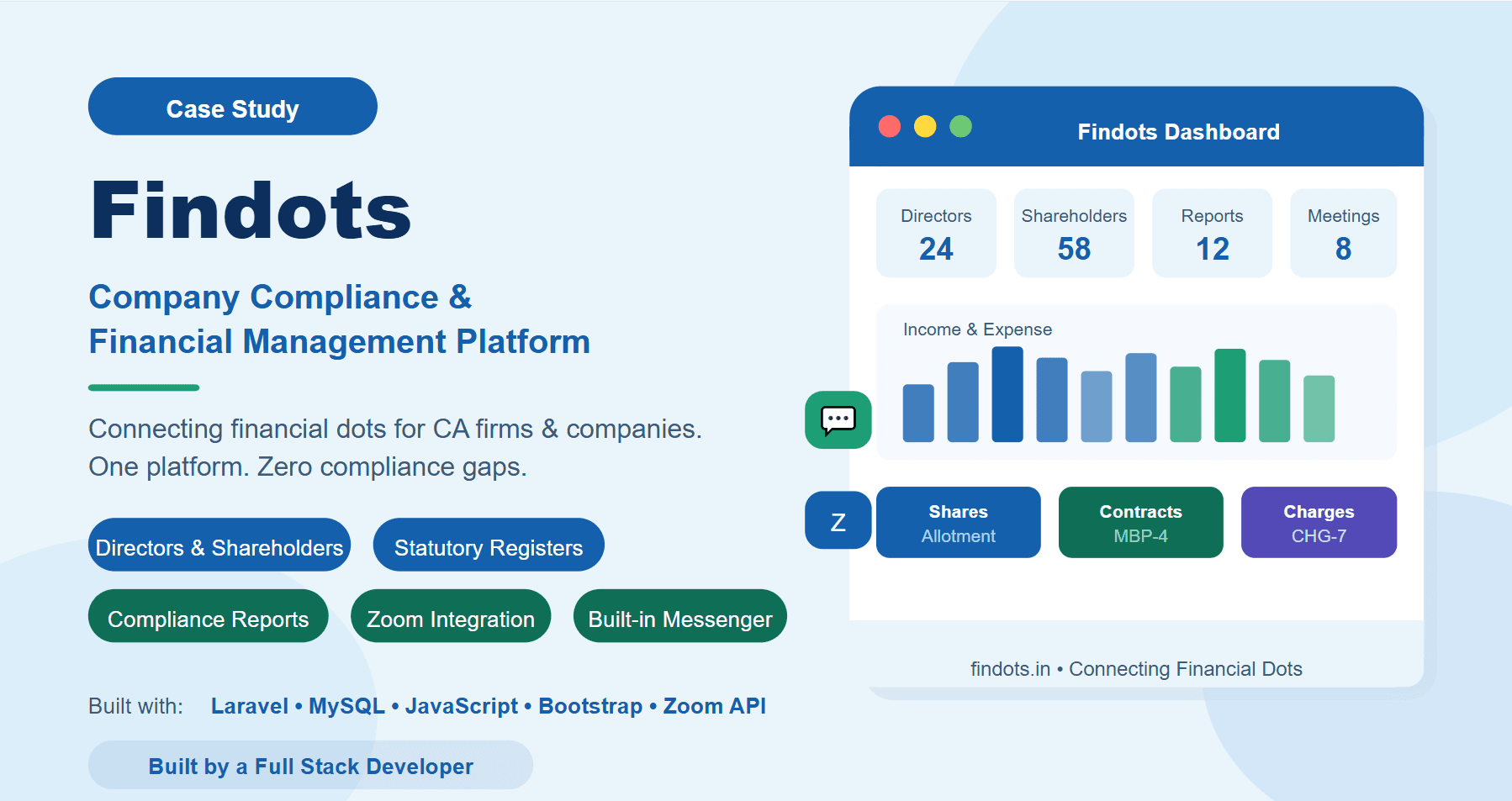Screen dimensions: 1512x801
Task: Open the Reports 12 stat card
Action: pyautogui.click(x=1212, y=233)
